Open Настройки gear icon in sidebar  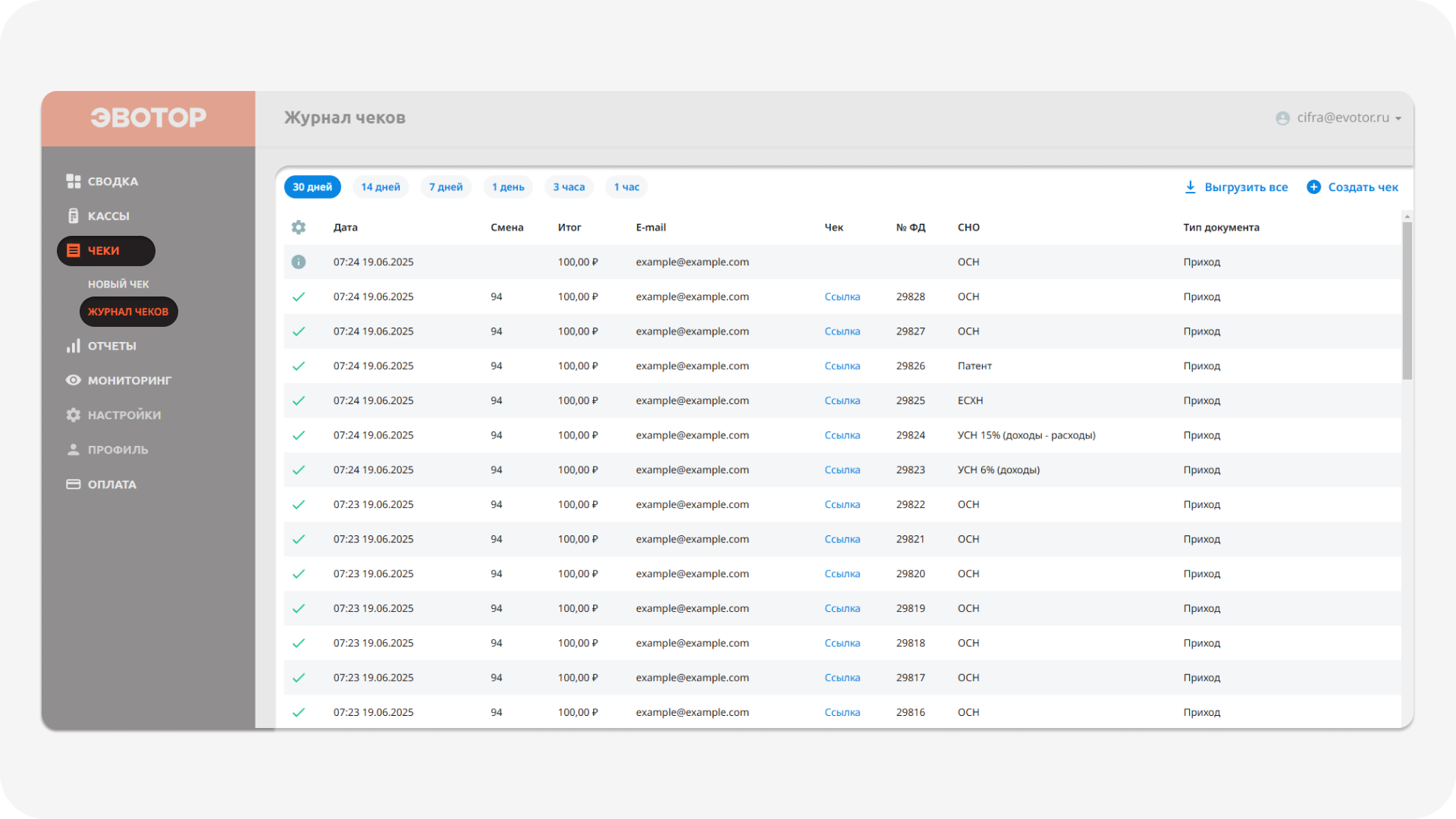coord(74,415)
